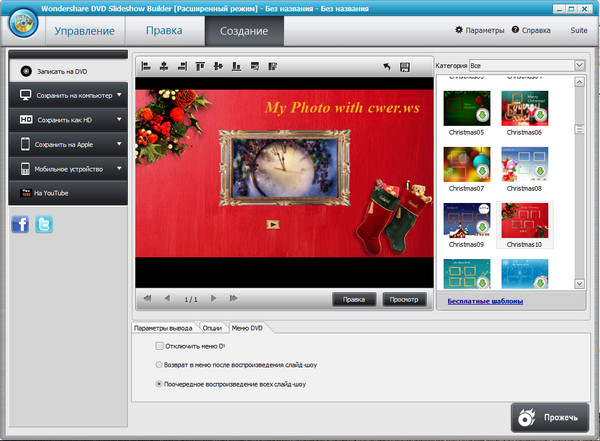The width and height of the screenshot is (600, 441).
Task: Click the framed clock photo in preview
Action: [x=285, y=168]
